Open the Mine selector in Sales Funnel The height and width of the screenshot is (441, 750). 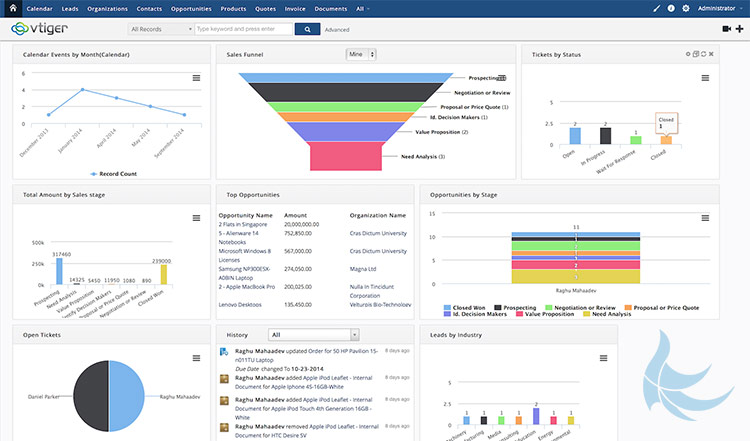tap(361, 55)
